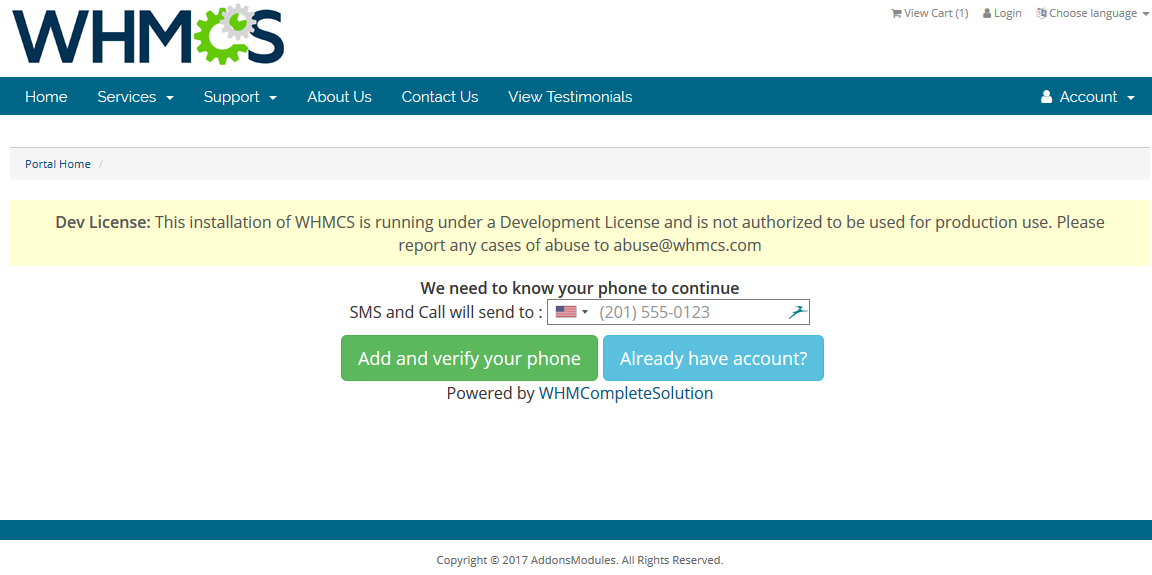Click the Dev License notice text

[580, 234]
